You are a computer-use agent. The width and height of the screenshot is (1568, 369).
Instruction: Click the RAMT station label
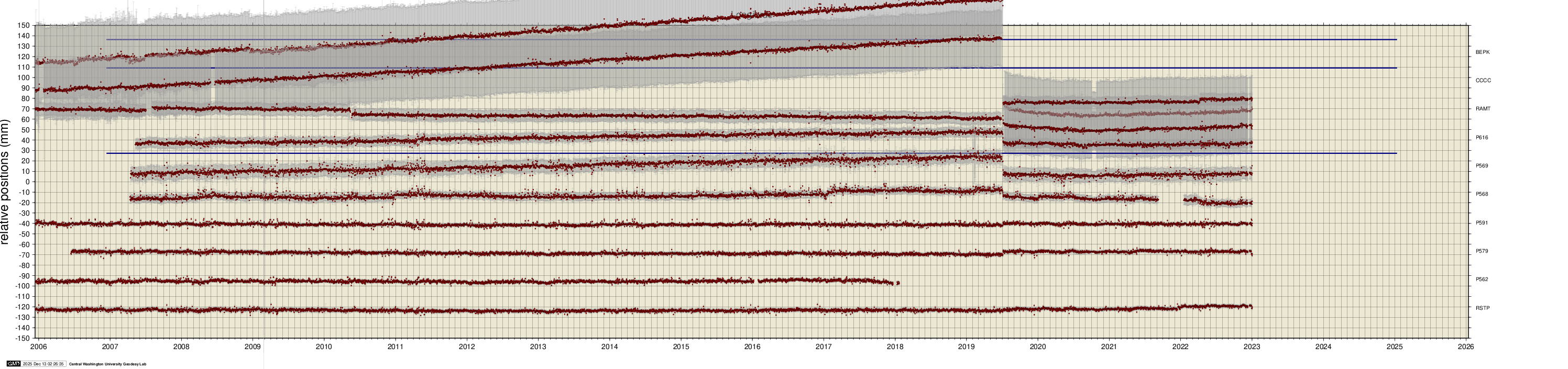point(1483,109)
